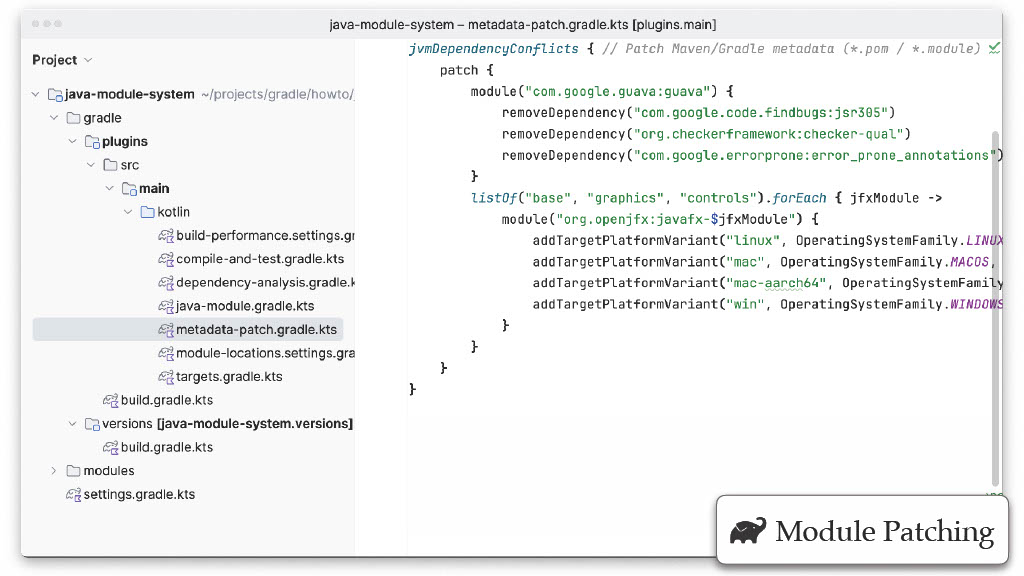Image resolution: width=1024 pixels, height=576 pixels.
Task: Select metadata-patch.gradle.kts in the tree
Action: [256, 330]
